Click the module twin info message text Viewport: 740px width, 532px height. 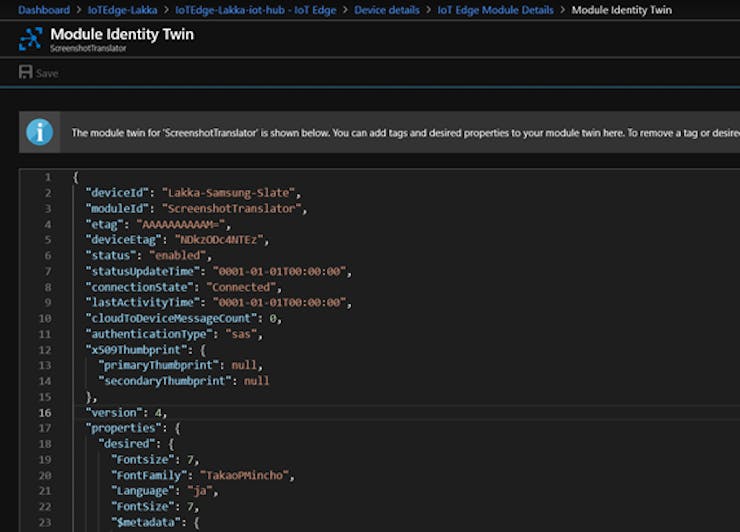coord(405,133)
